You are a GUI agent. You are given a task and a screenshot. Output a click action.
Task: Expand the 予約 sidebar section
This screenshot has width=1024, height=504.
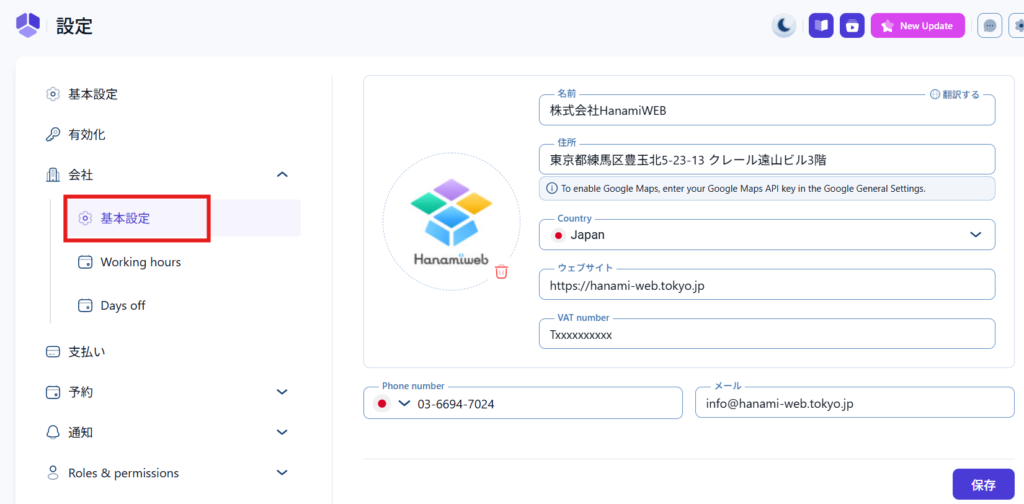282,392
